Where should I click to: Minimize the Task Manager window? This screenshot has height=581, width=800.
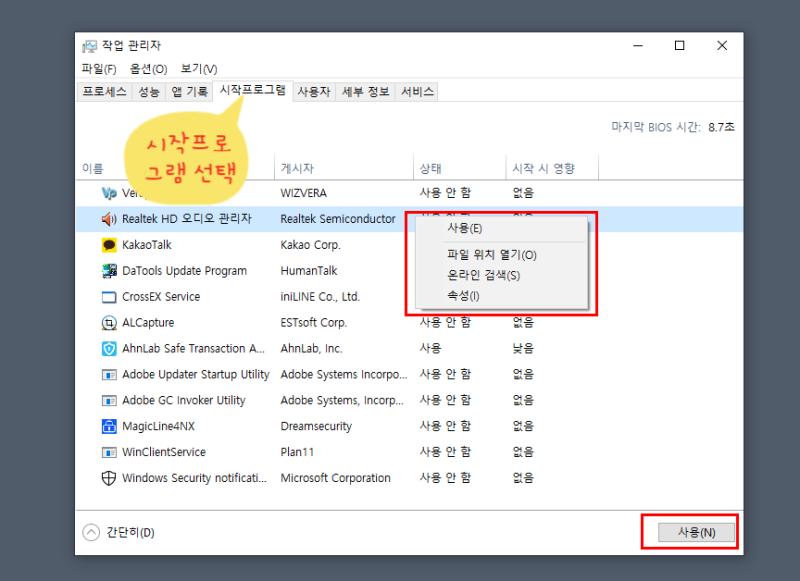point(638,46)
